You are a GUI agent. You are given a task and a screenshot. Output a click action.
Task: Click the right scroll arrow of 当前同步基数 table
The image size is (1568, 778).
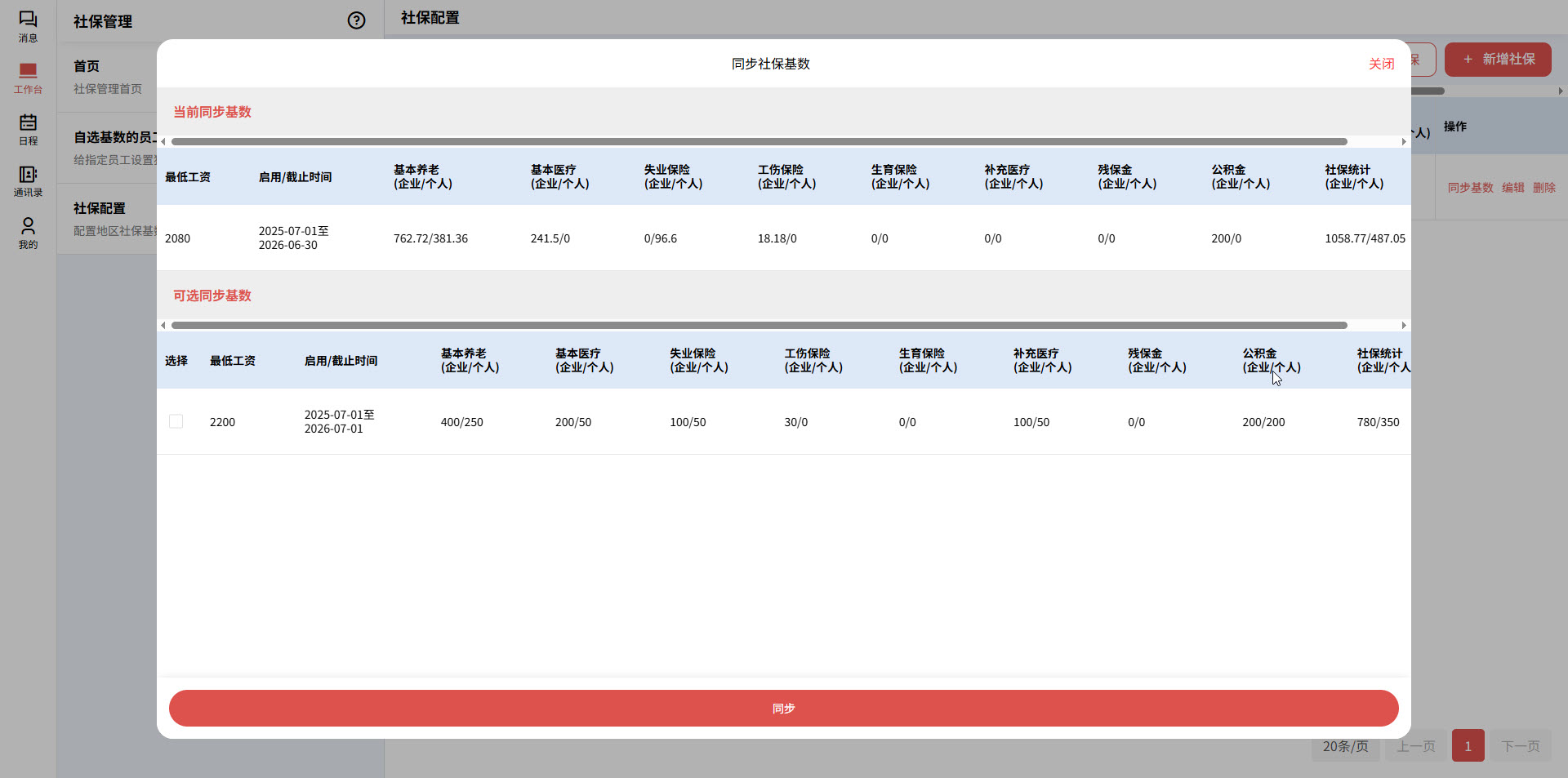(x=1404, y=142)
